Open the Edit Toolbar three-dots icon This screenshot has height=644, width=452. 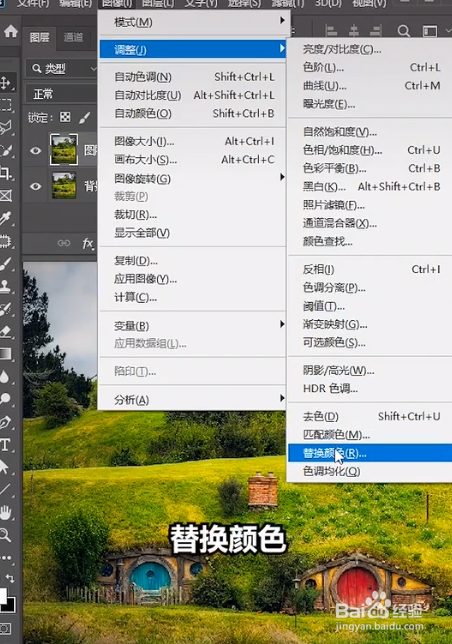6,558
